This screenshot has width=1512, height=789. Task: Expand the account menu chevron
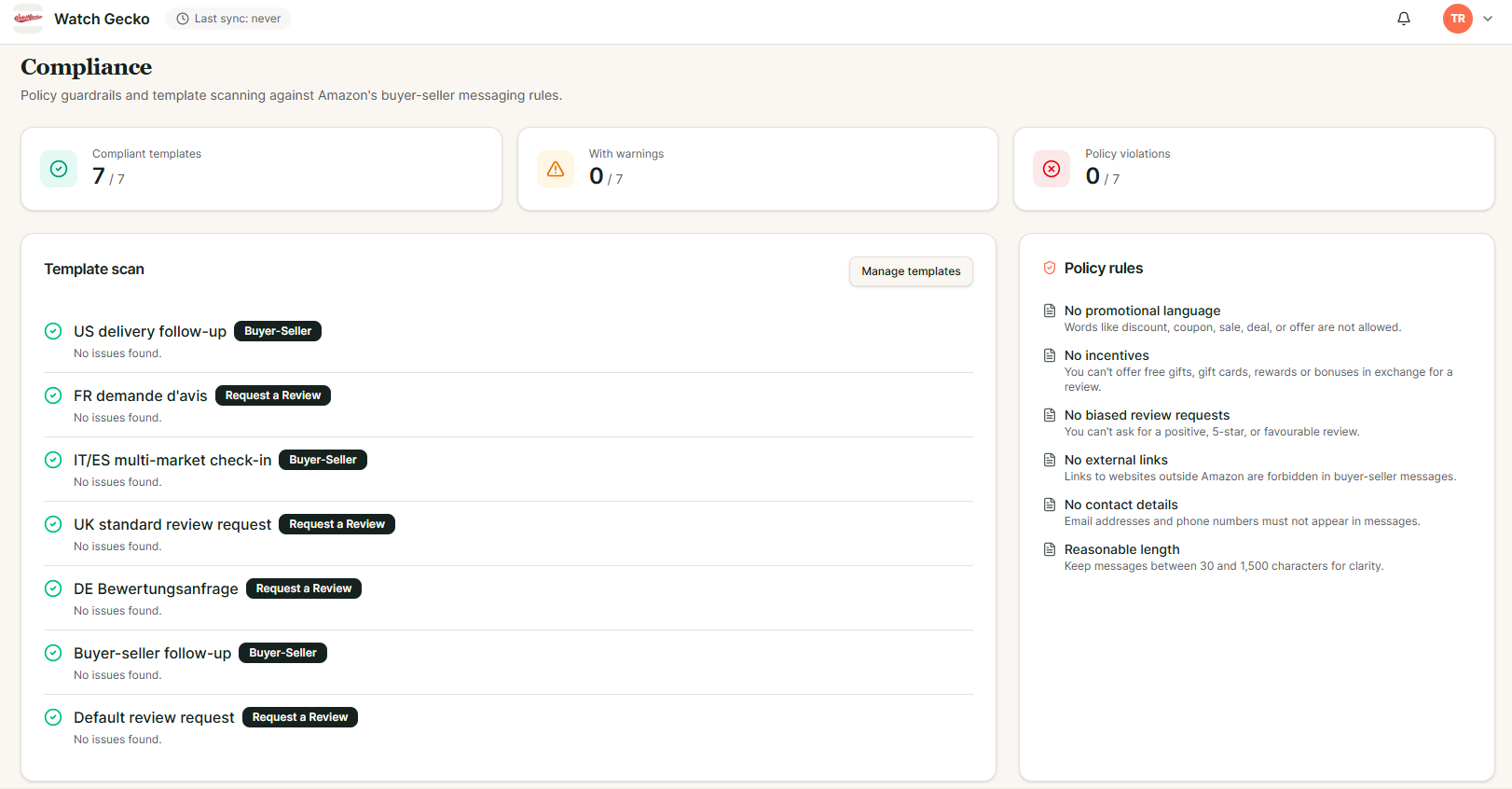point(1488,19)
